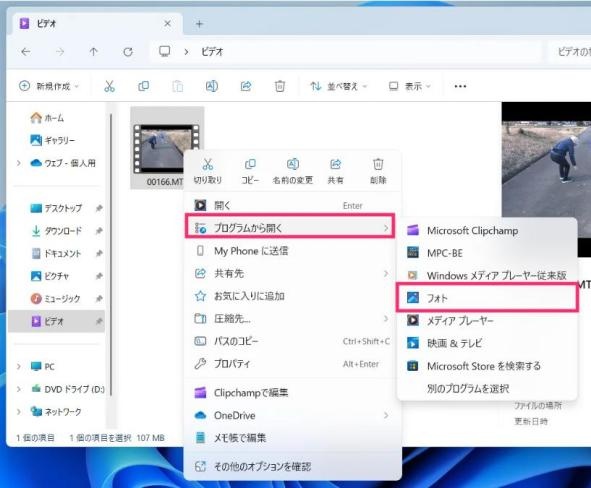
Task: Select 別のプログラムを選択
Action: point(487,389)
